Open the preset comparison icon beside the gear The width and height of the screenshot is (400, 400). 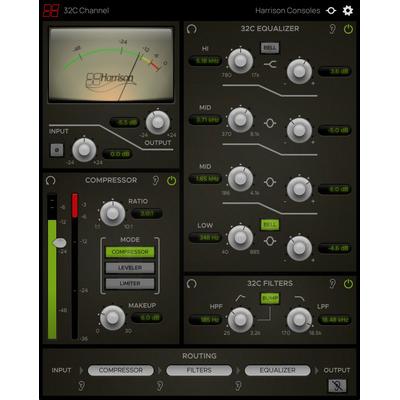coord(331,11)
